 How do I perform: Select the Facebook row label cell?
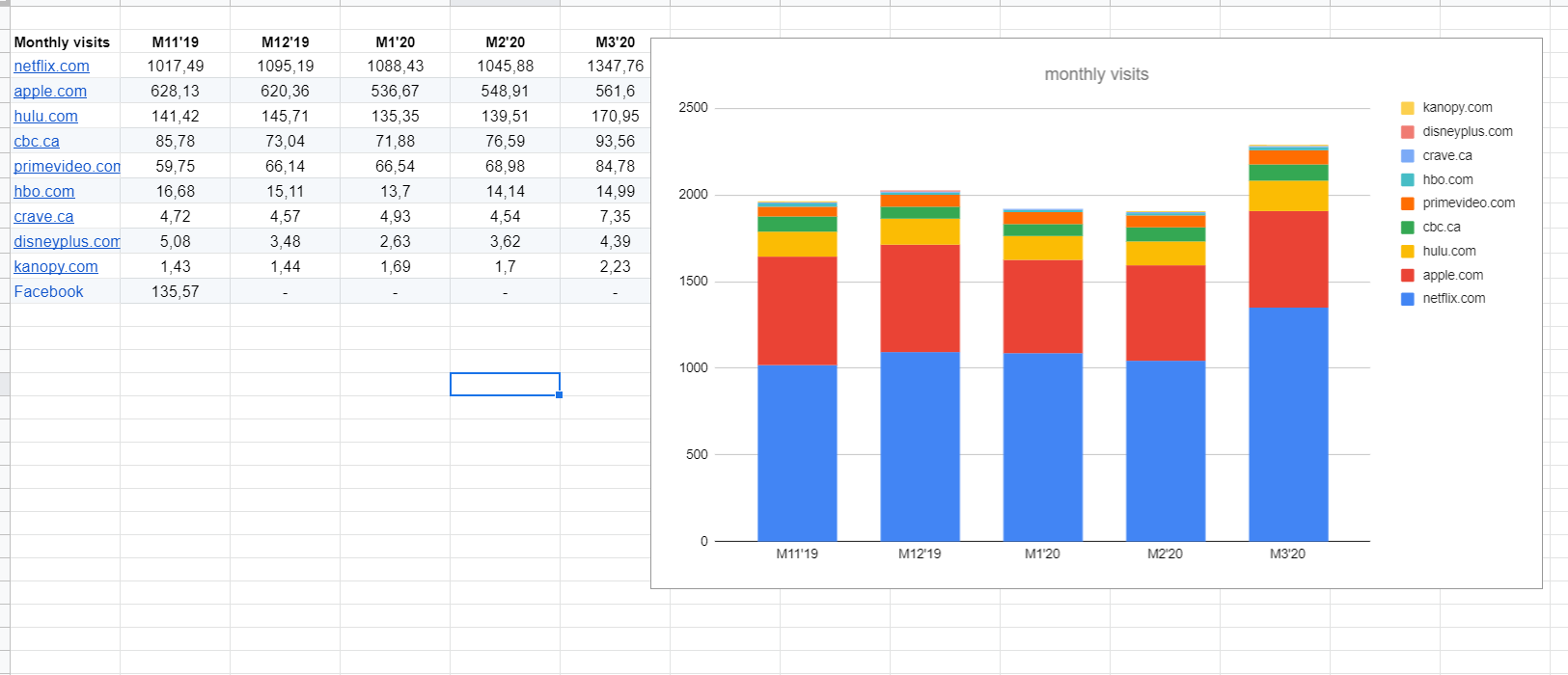[65, 291]
